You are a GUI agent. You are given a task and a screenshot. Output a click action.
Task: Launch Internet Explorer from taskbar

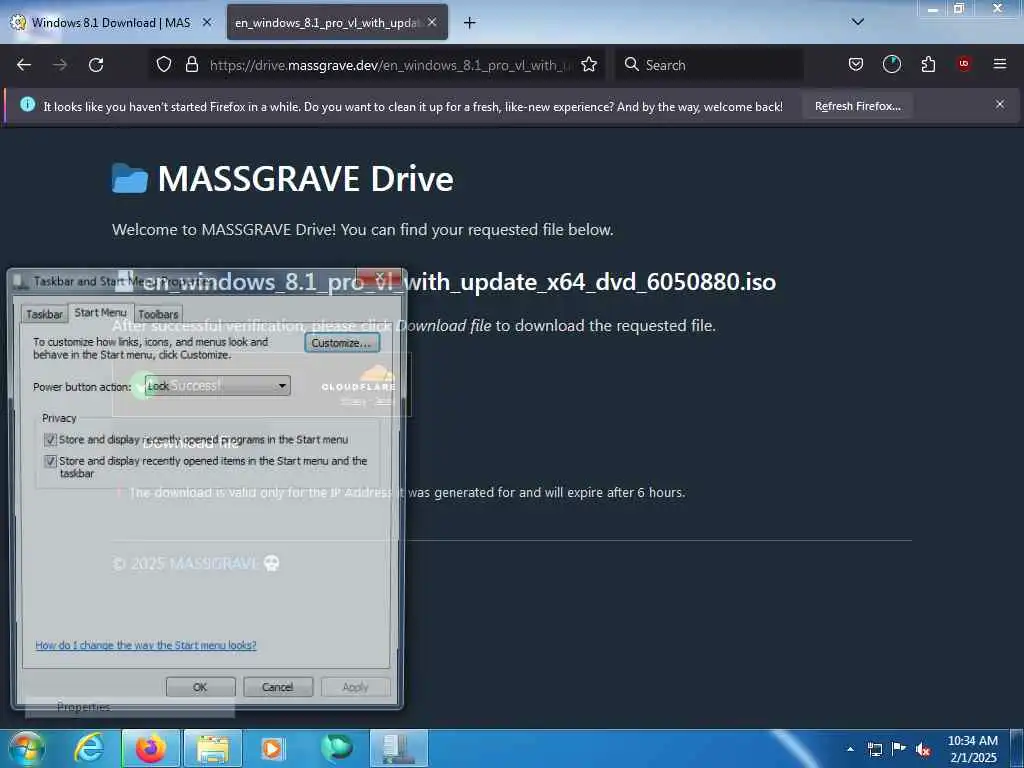[88, 748]
